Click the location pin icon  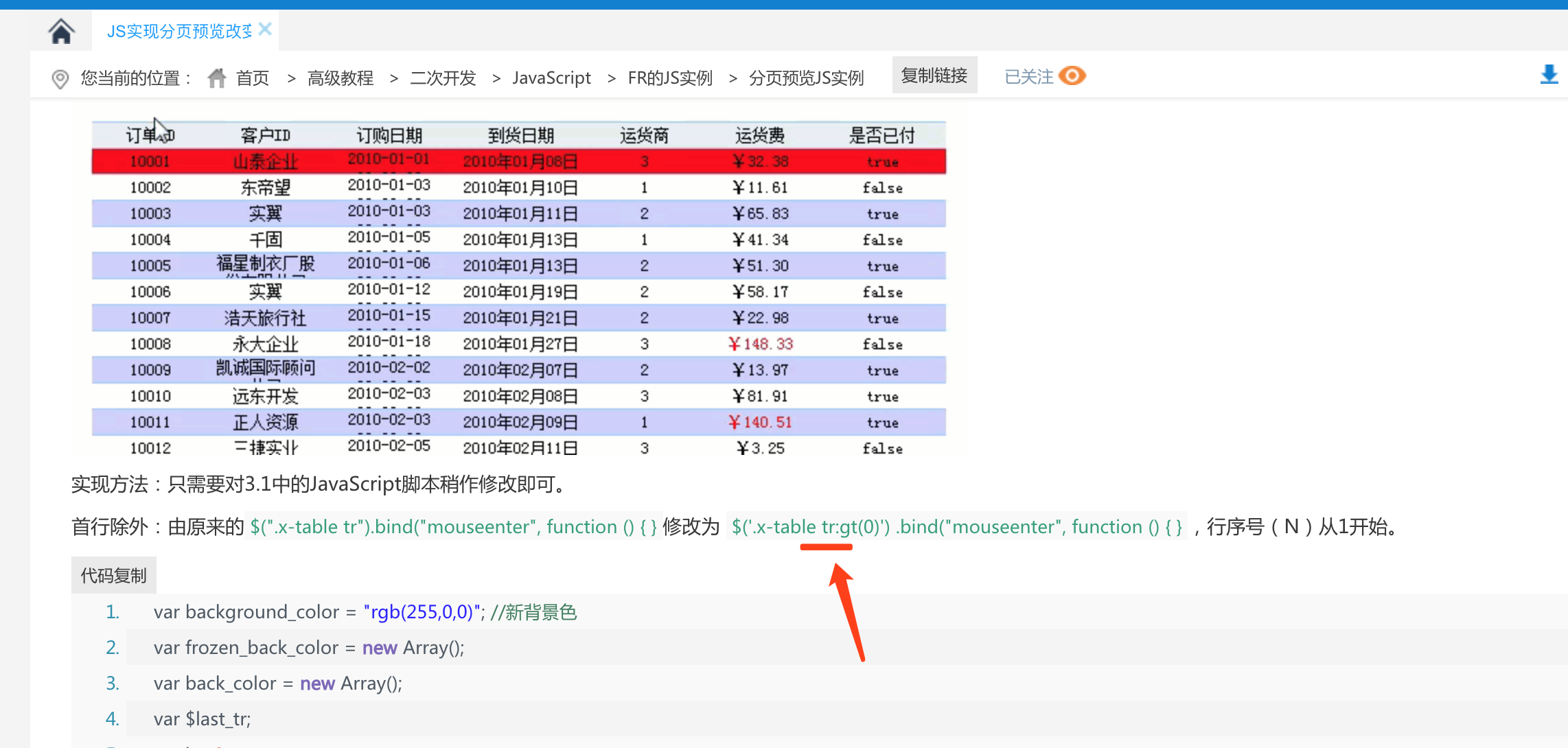[x=60, y=79]
